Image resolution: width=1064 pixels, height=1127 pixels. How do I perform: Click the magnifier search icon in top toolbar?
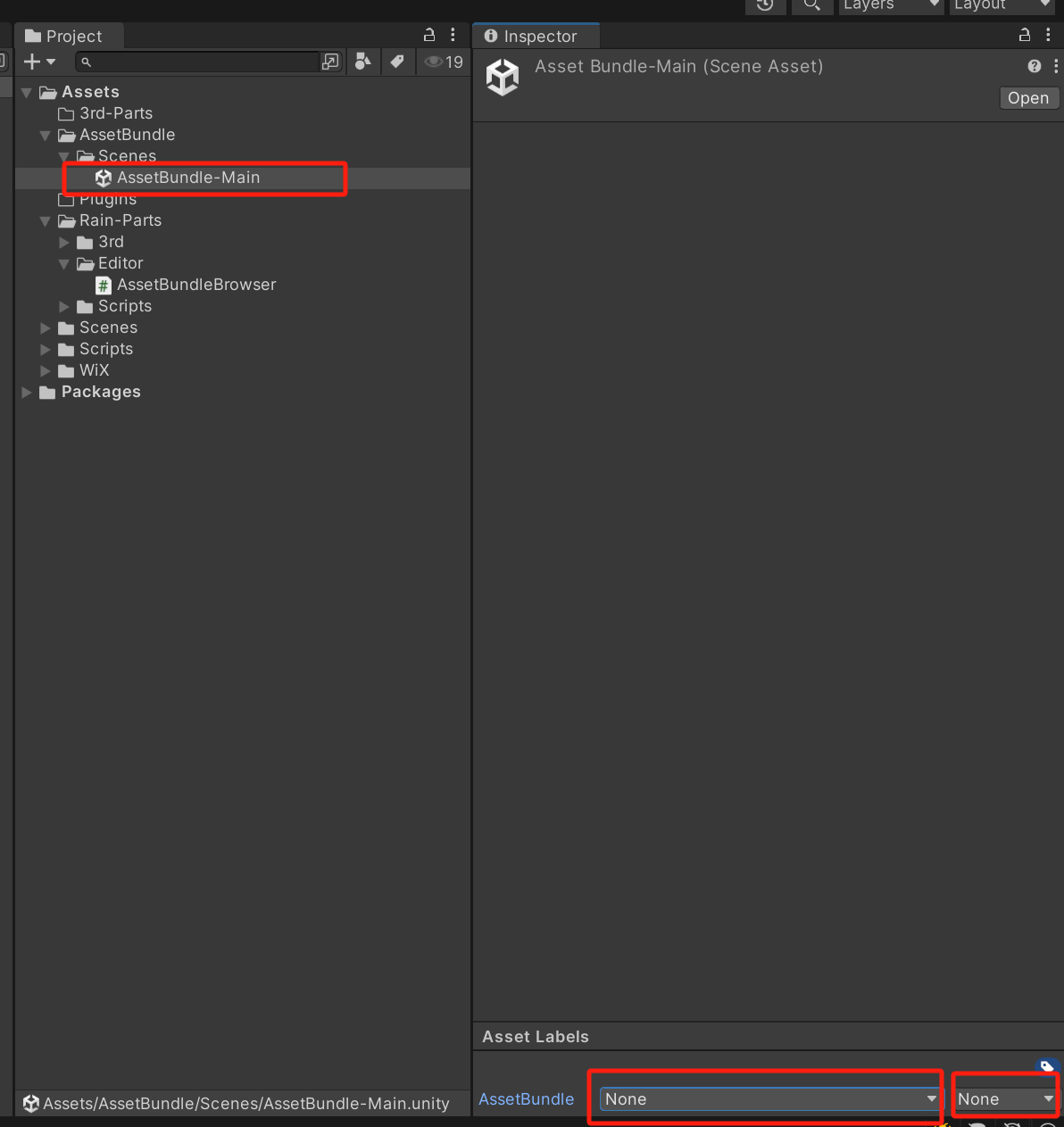(811, 6)
